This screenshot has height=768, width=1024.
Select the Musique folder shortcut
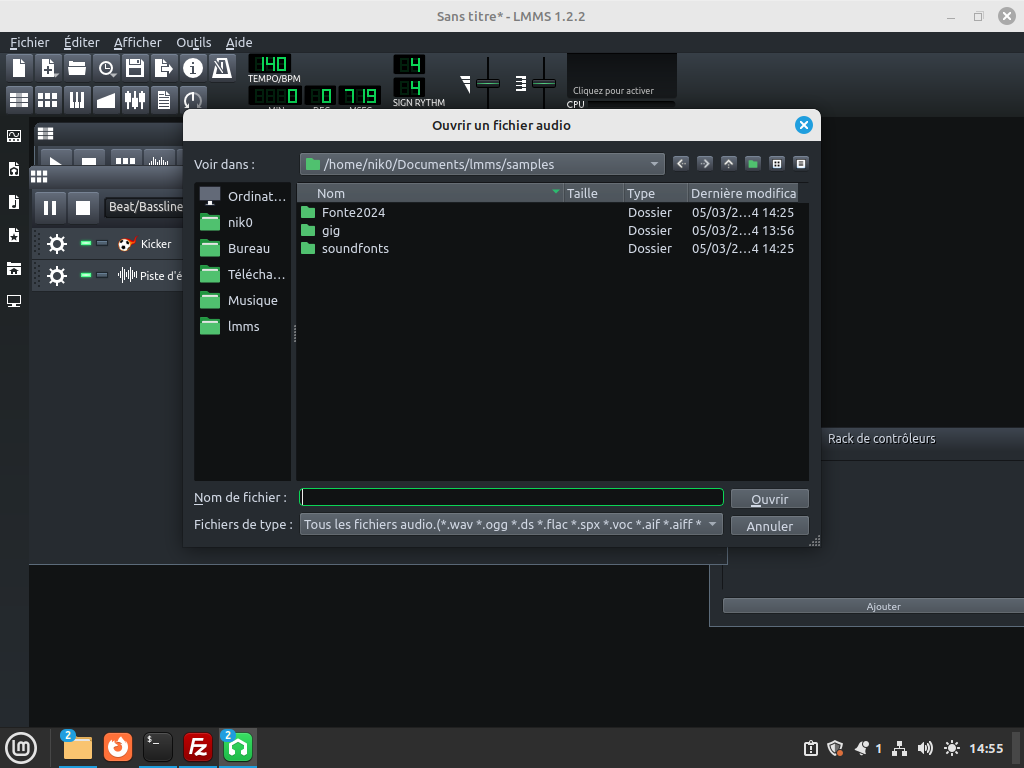[243, 300]
